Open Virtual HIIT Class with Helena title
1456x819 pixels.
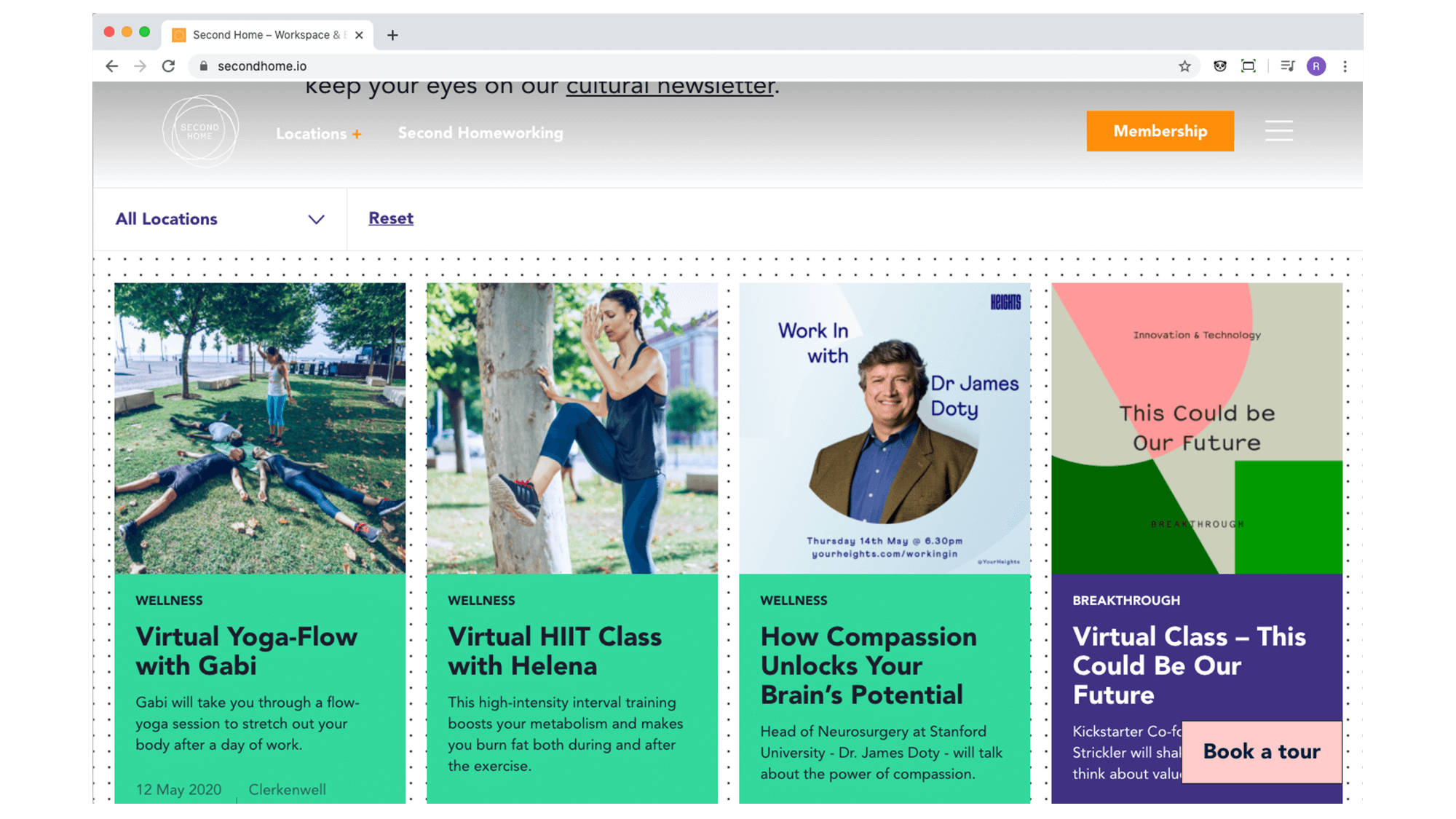tap(554, 651)
